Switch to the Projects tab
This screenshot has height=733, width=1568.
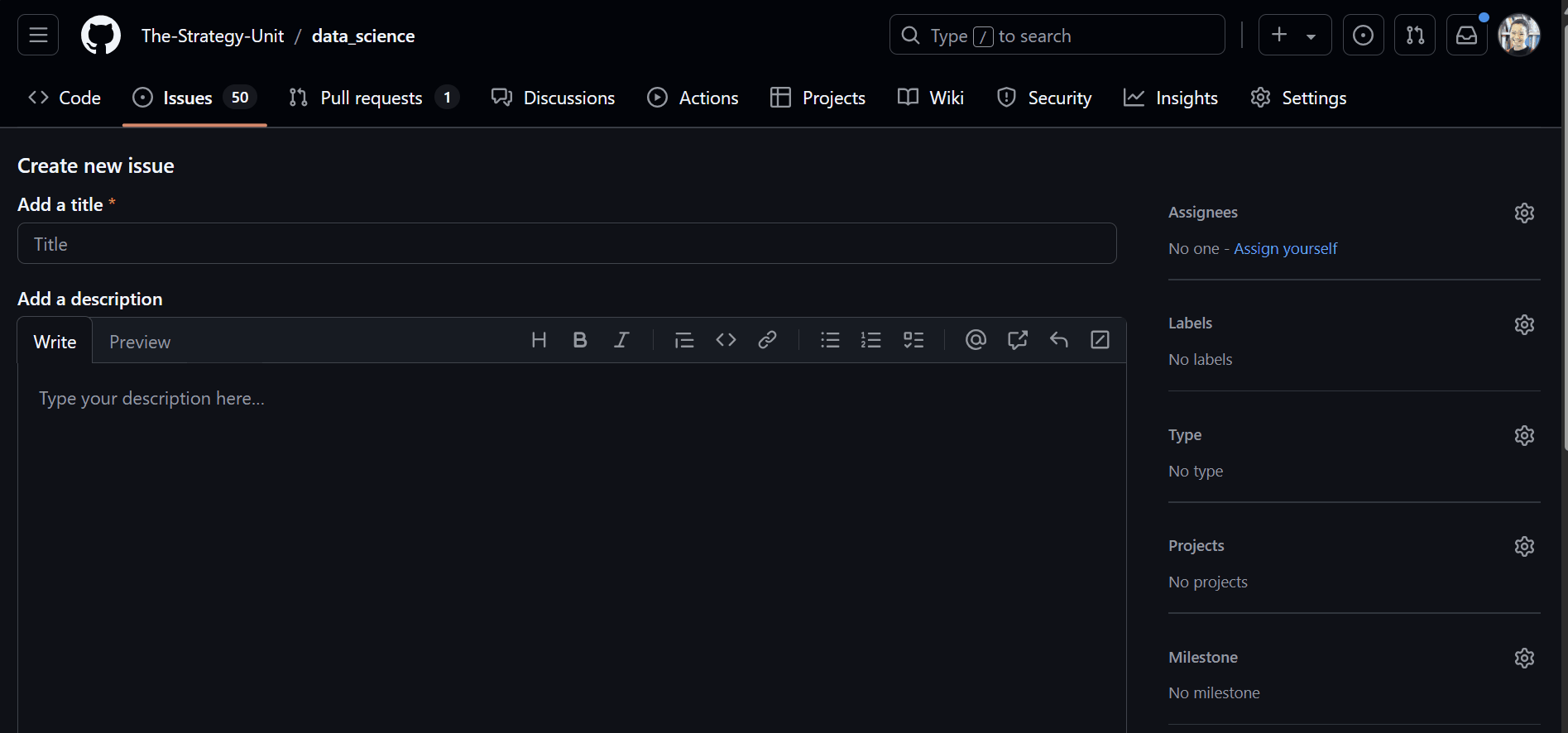tap(818, 98)
